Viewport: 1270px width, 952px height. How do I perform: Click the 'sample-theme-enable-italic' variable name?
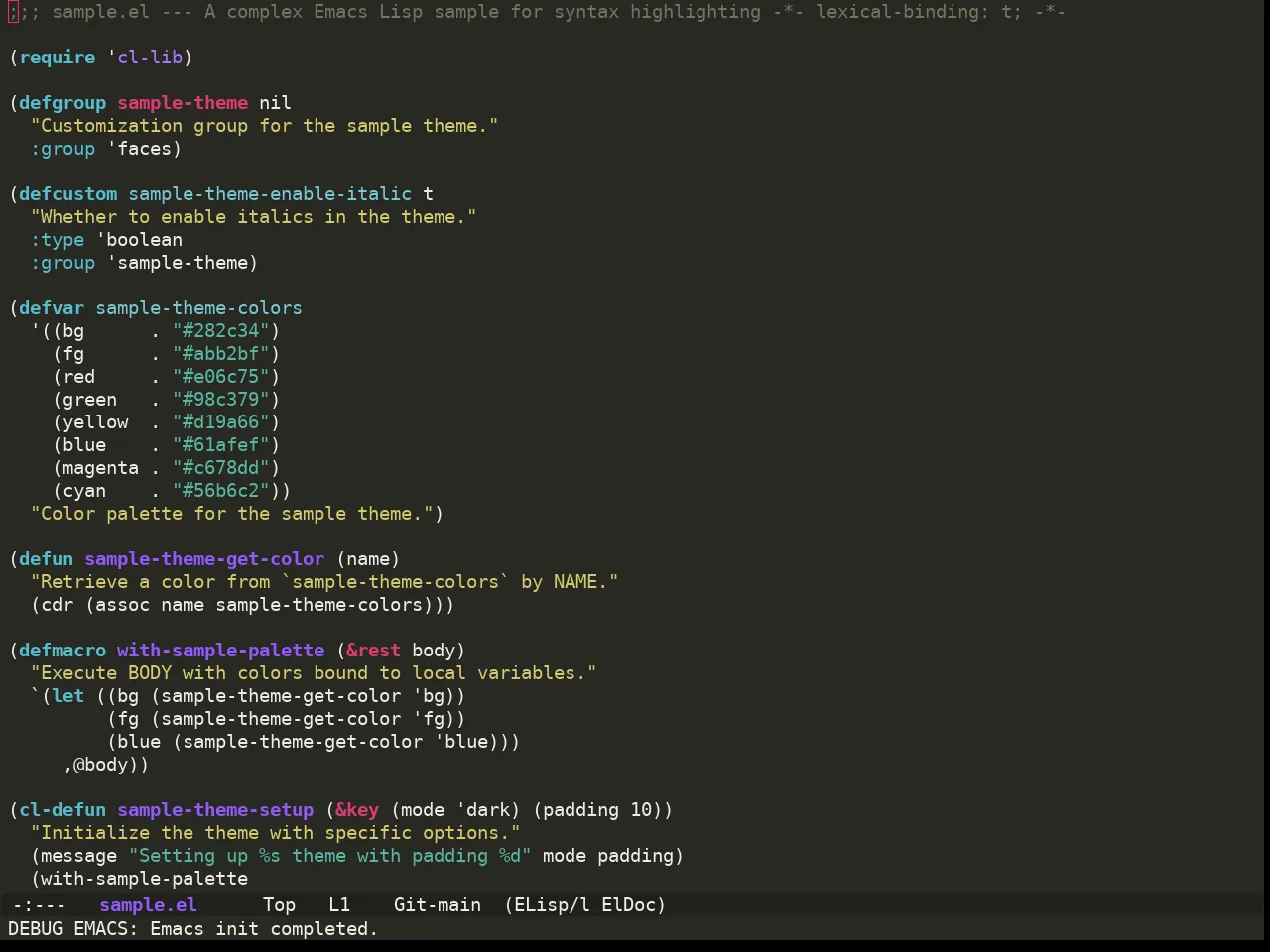pyautogui.click(x=270, y=194)
